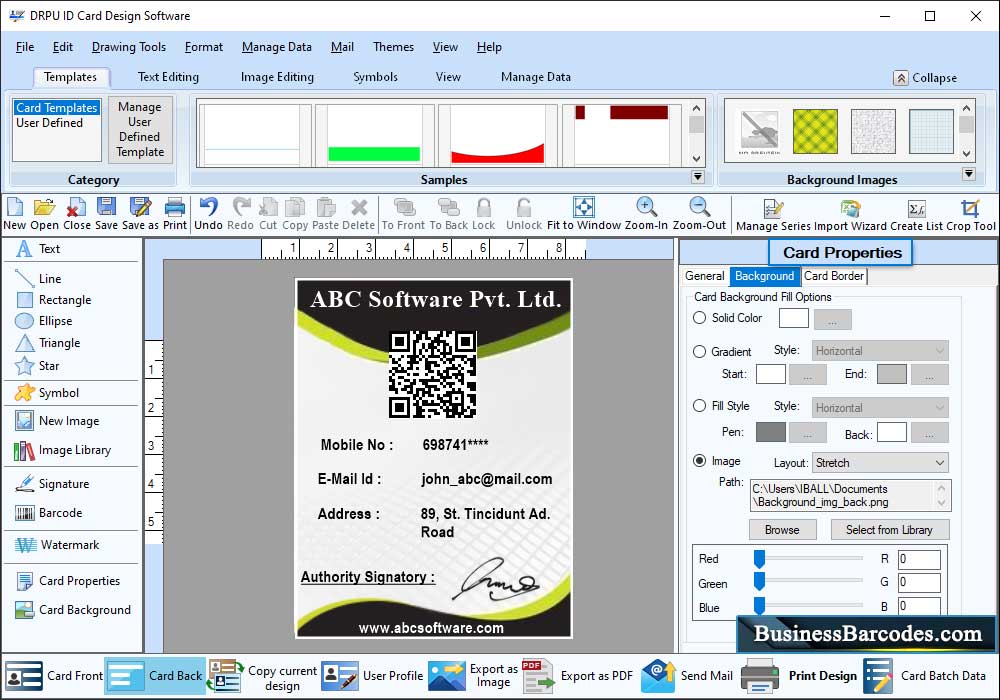Viewport: 1000px width, 700px height.
Task: Open the Fill Style Style dropdown
Action: tap(880, 407)
